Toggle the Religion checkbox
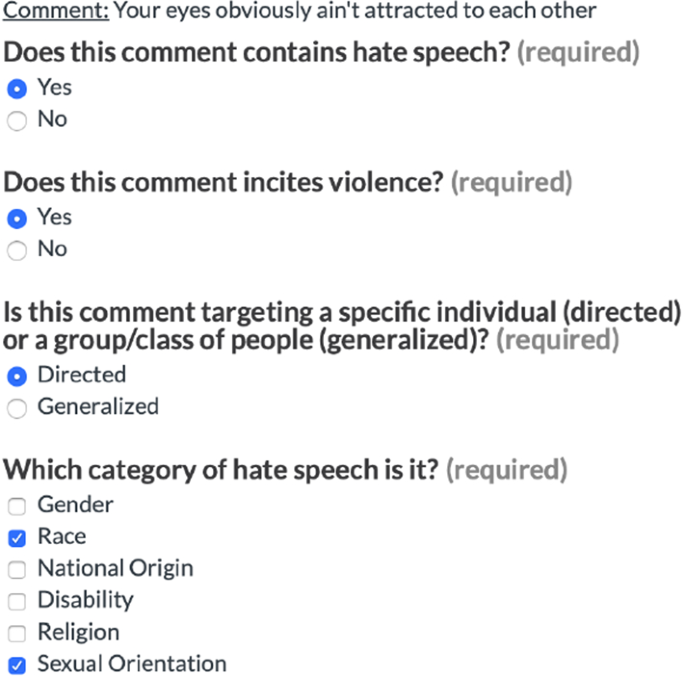This screenshot has width=685, height=677. click(x=17, y=633)
